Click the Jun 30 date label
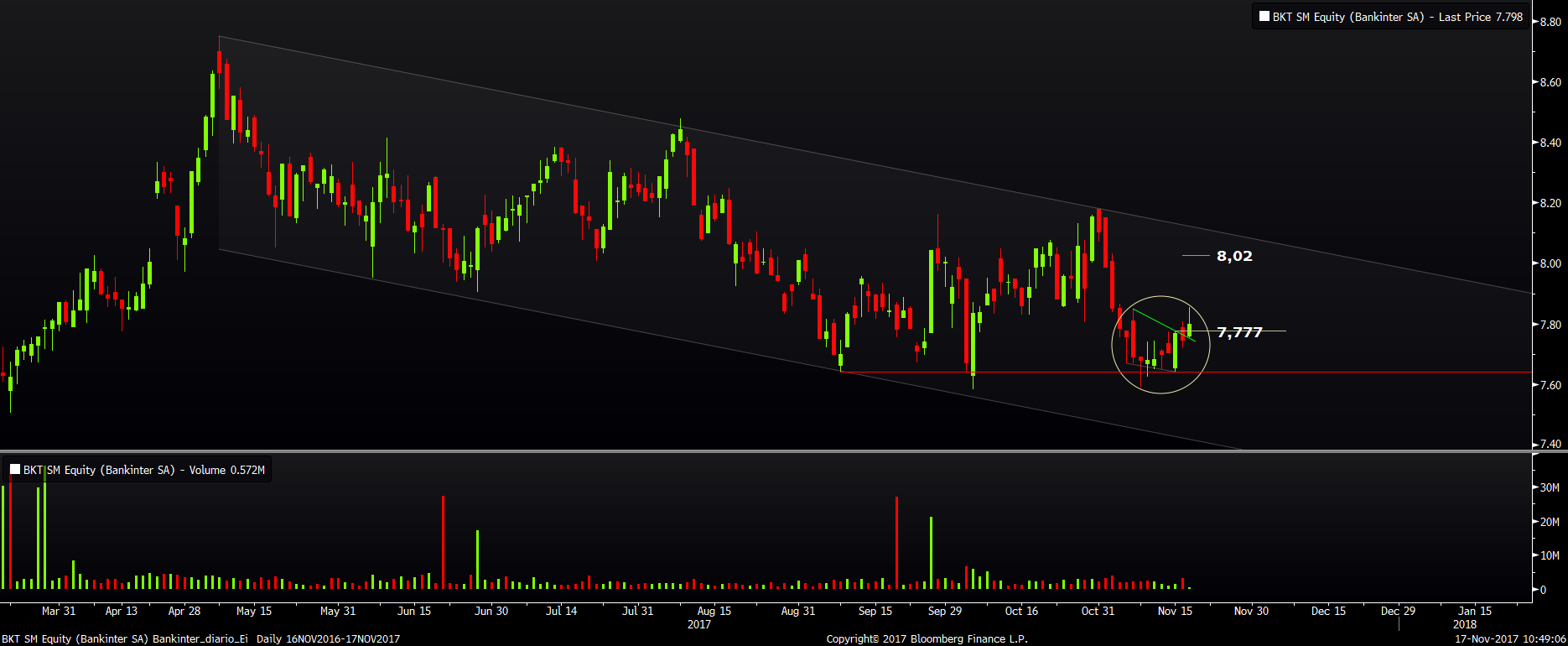 491,611
